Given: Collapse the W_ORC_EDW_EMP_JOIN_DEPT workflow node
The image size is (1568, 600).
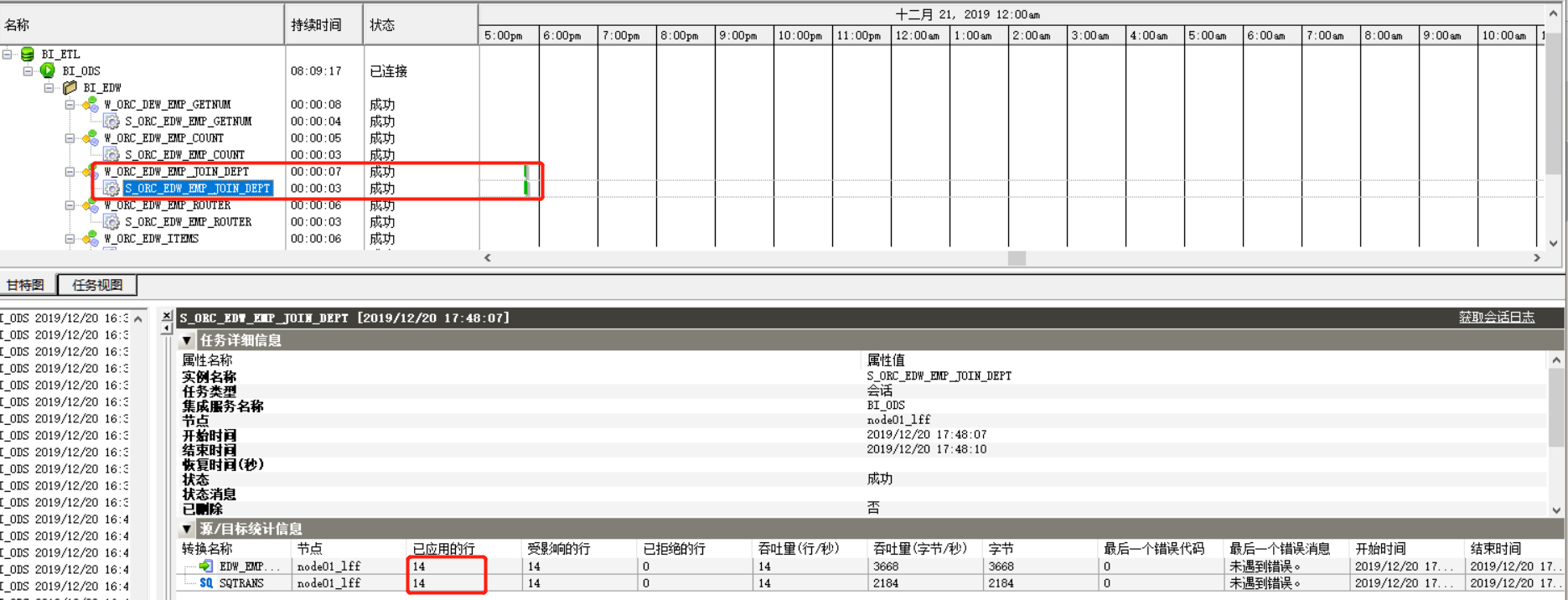Looking at the screenshot, I should tap(70, 172).
